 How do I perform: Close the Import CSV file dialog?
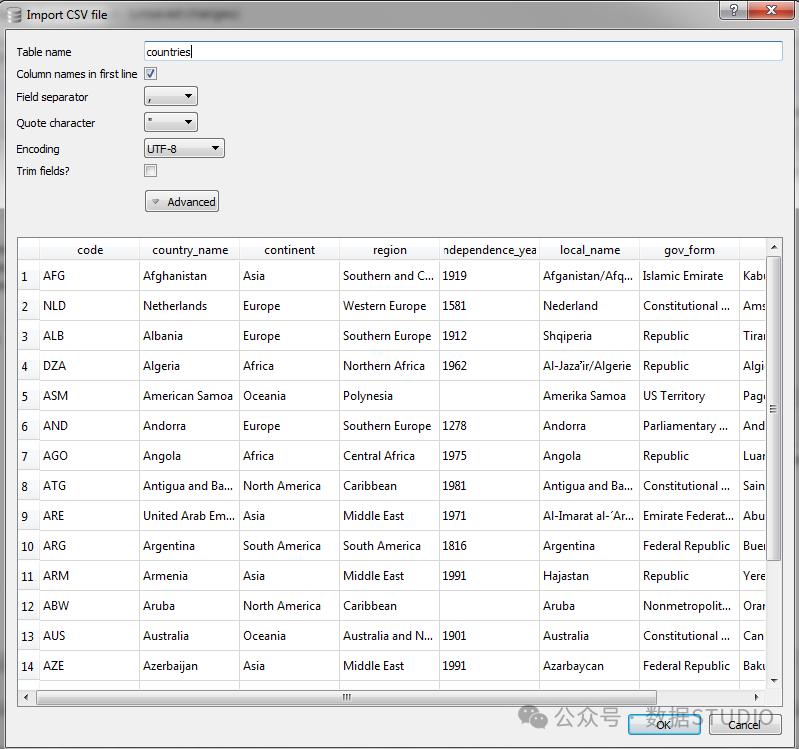pos(771,10)
